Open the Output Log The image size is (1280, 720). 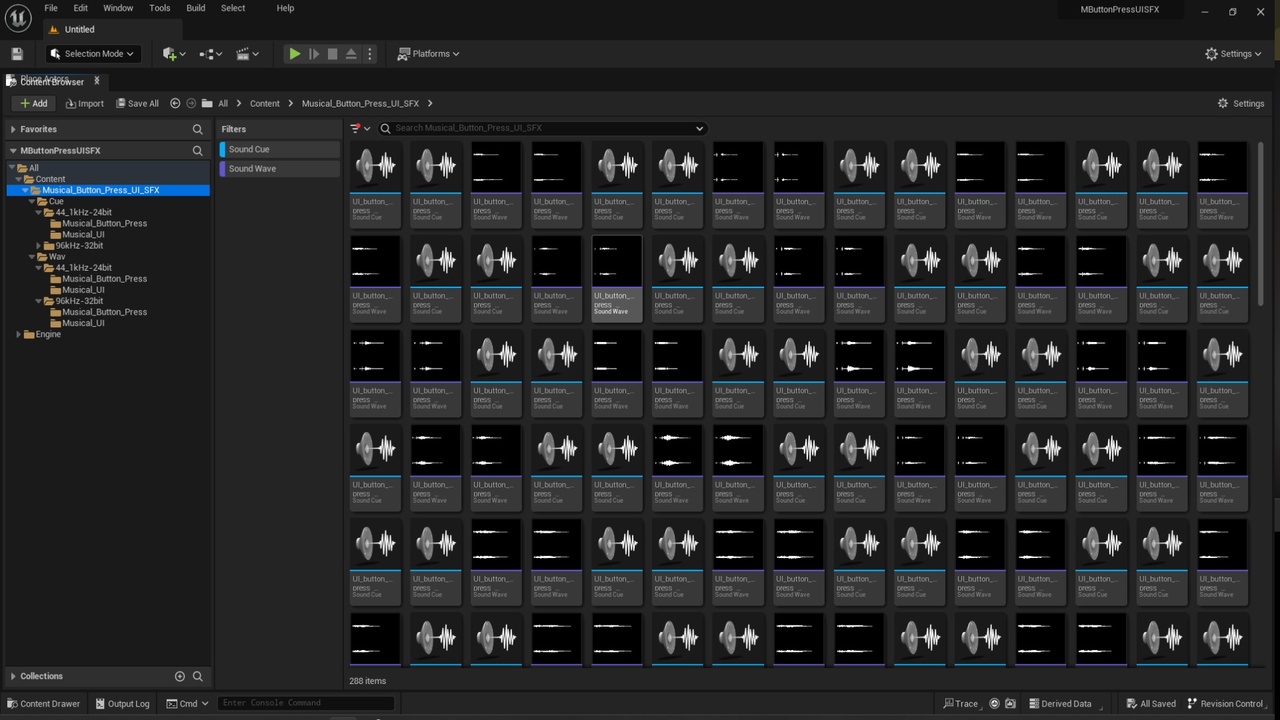pos(121,704)
